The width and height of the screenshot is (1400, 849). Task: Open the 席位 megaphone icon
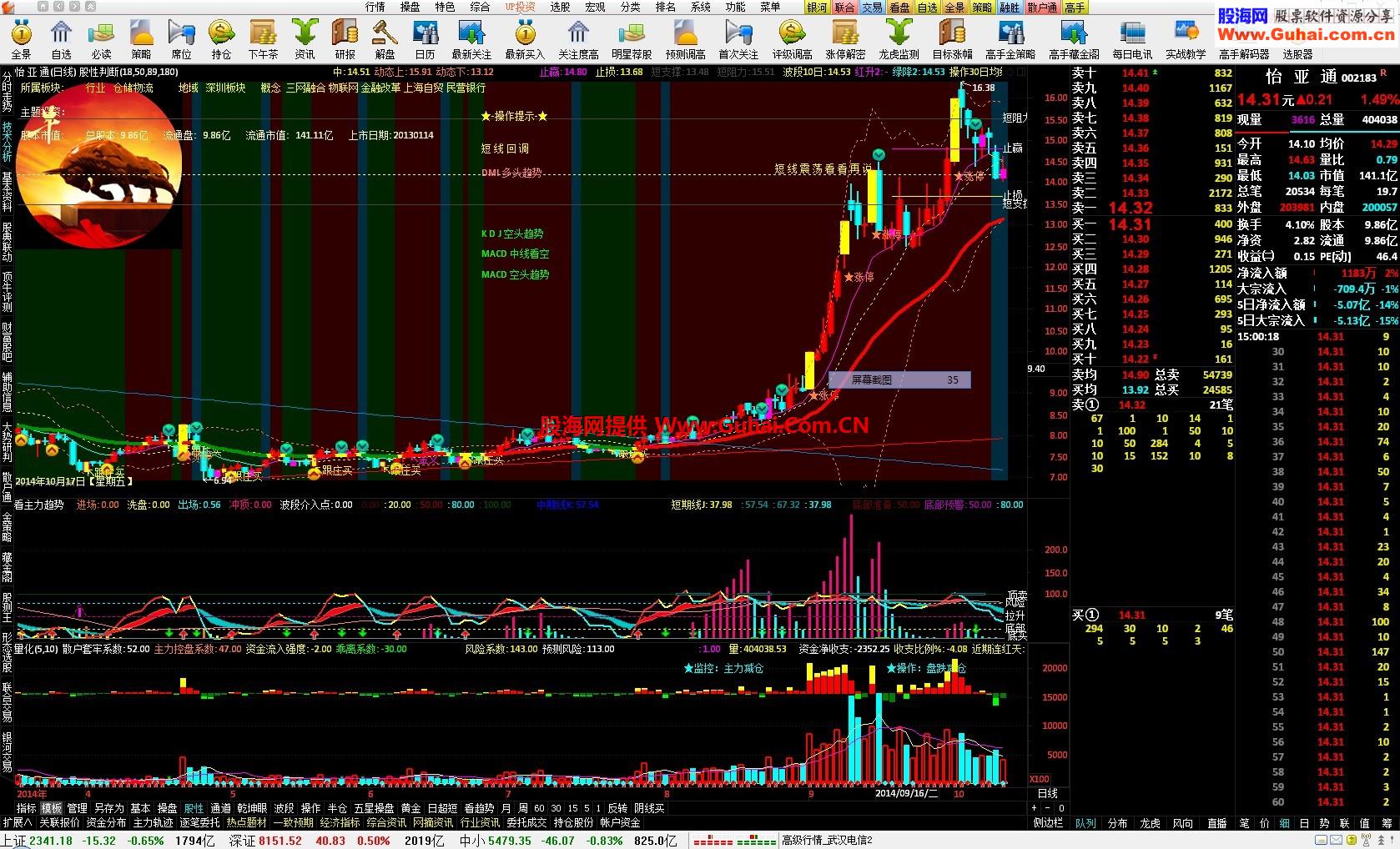[181, 39]
